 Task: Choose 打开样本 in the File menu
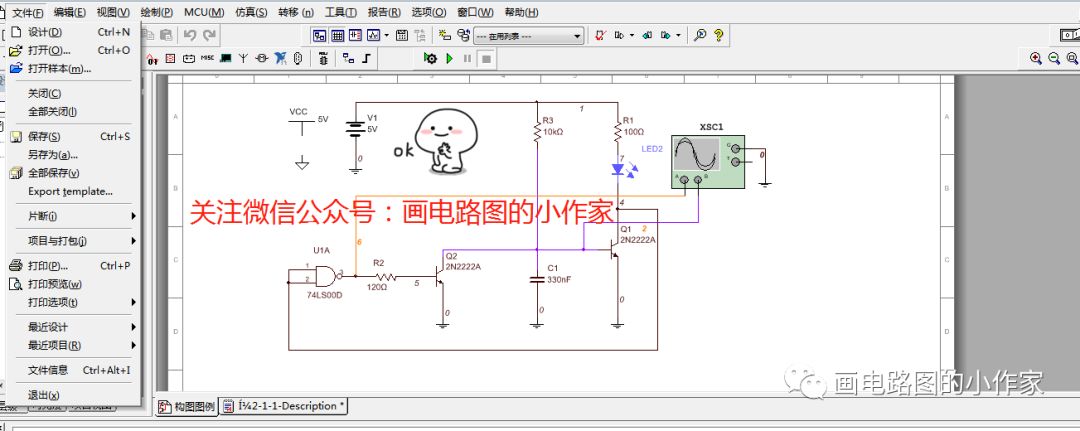[74, 68]
